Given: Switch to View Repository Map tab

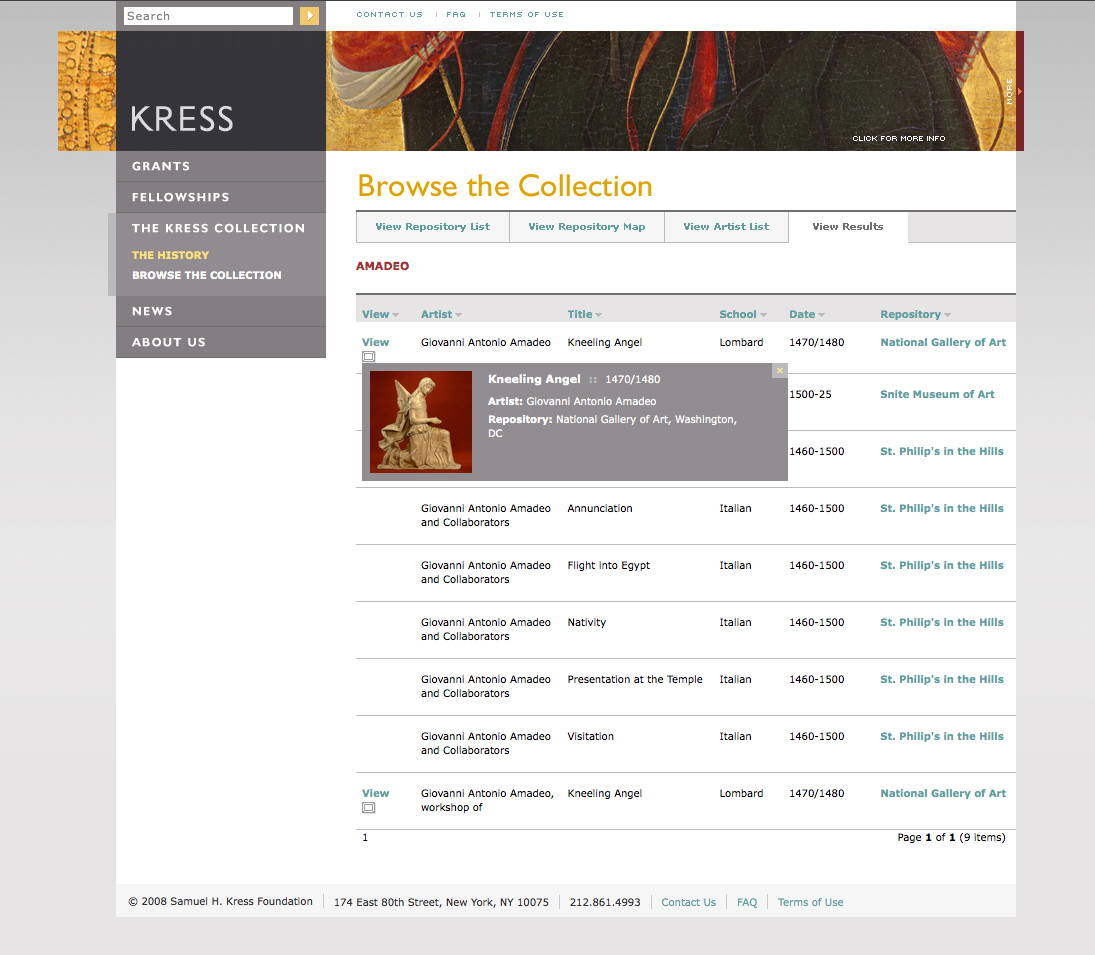Looking at the screenshot, I should click(587, 227).
